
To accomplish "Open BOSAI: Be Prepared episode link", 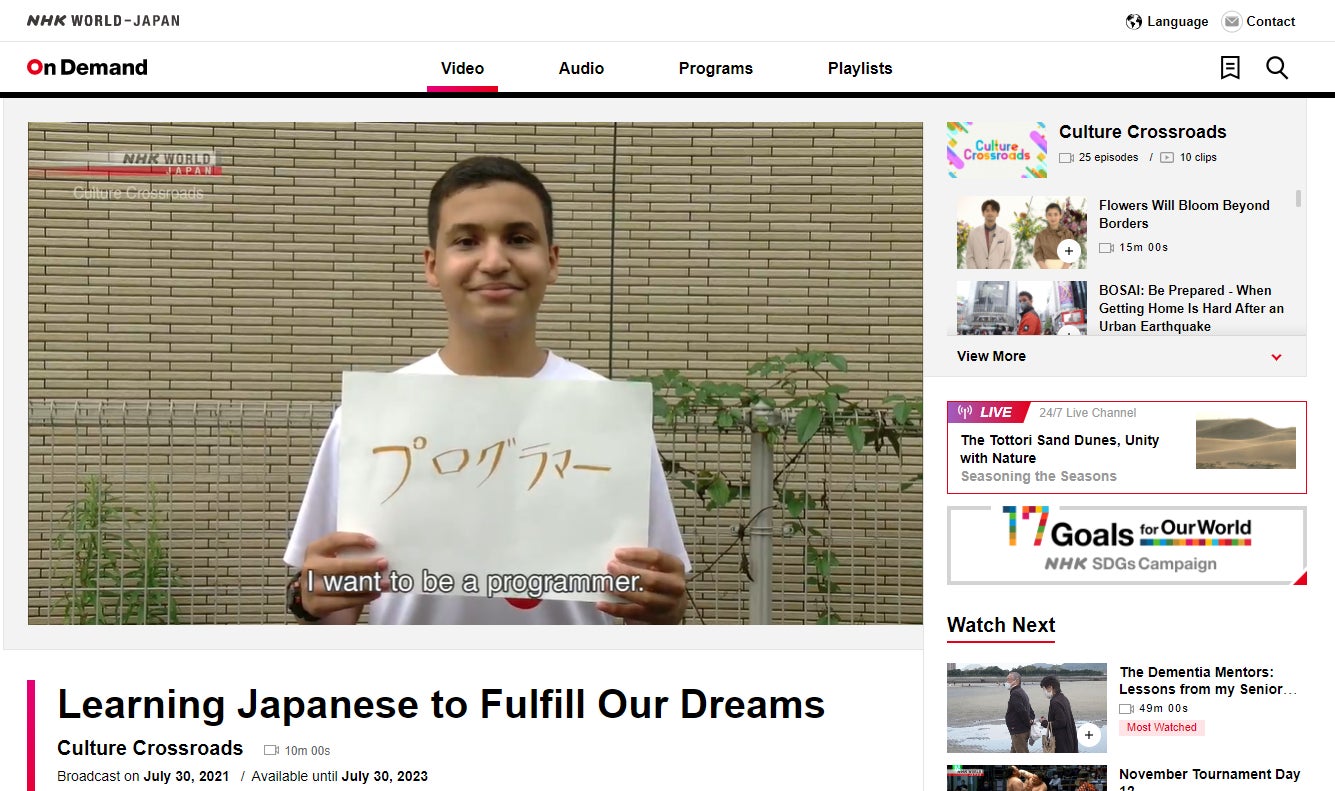I will click(x=1191, y=308).
